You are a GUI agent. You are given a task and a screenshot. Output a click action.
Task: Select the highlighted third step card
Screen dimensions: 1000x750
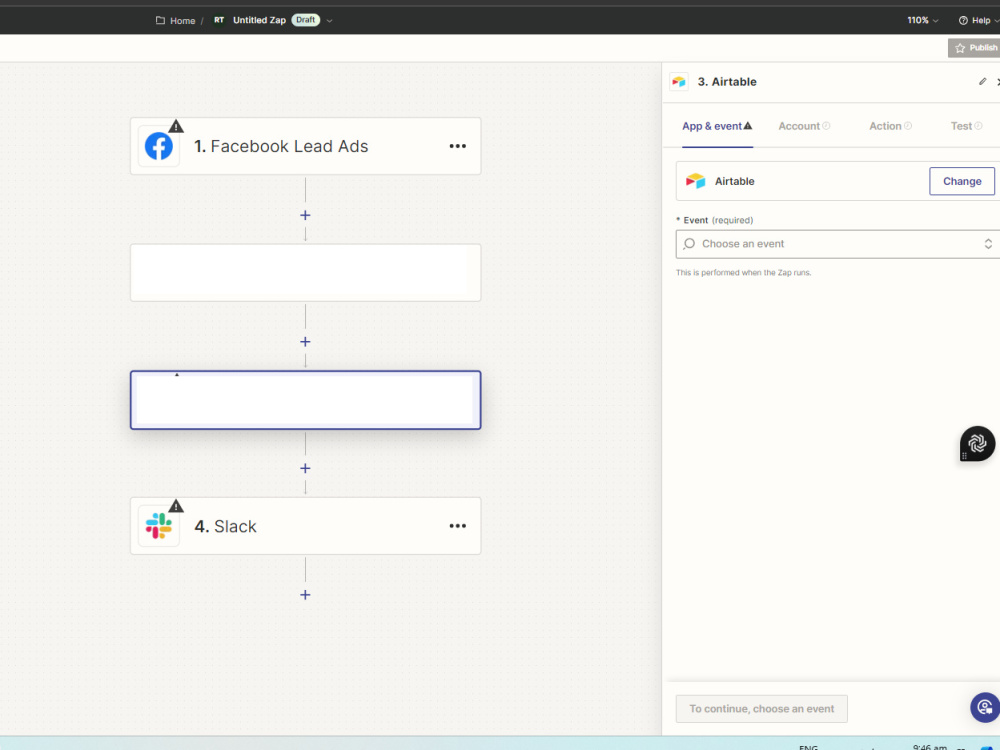coord(305,400)
